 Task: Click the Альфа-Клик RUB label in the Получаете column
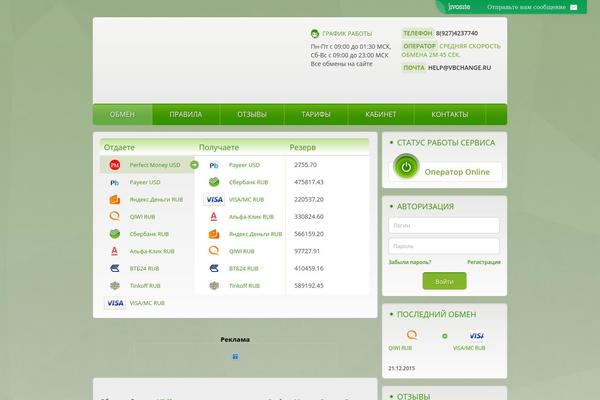pyautogui.click(x=251, y=217)
